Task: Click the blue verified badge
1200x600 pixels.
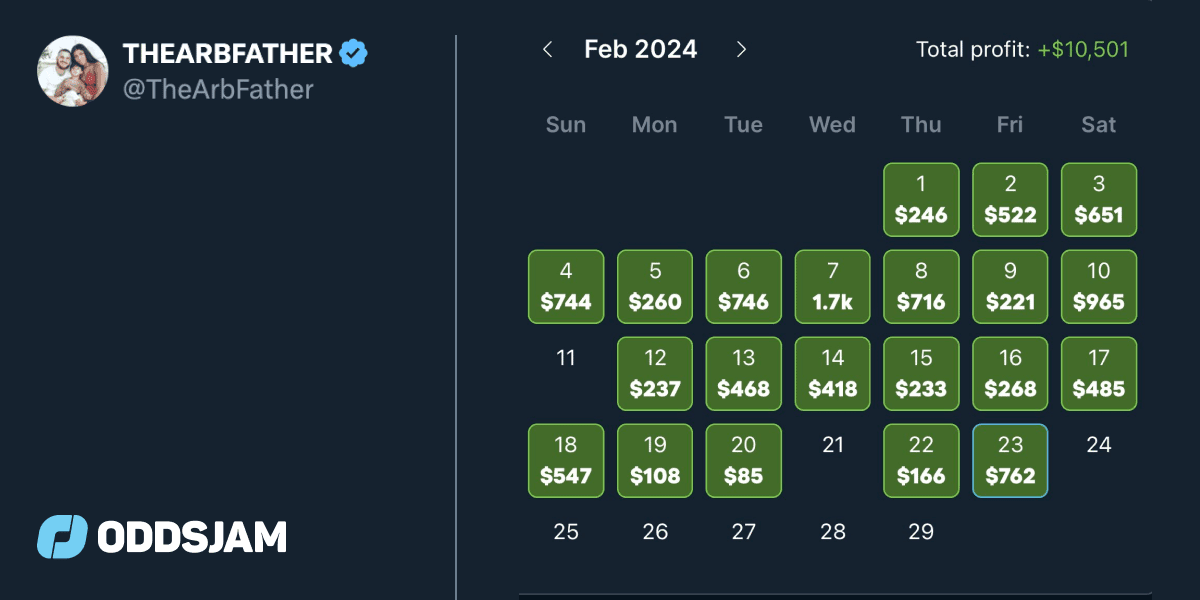Action: click(x=353, y=53)
